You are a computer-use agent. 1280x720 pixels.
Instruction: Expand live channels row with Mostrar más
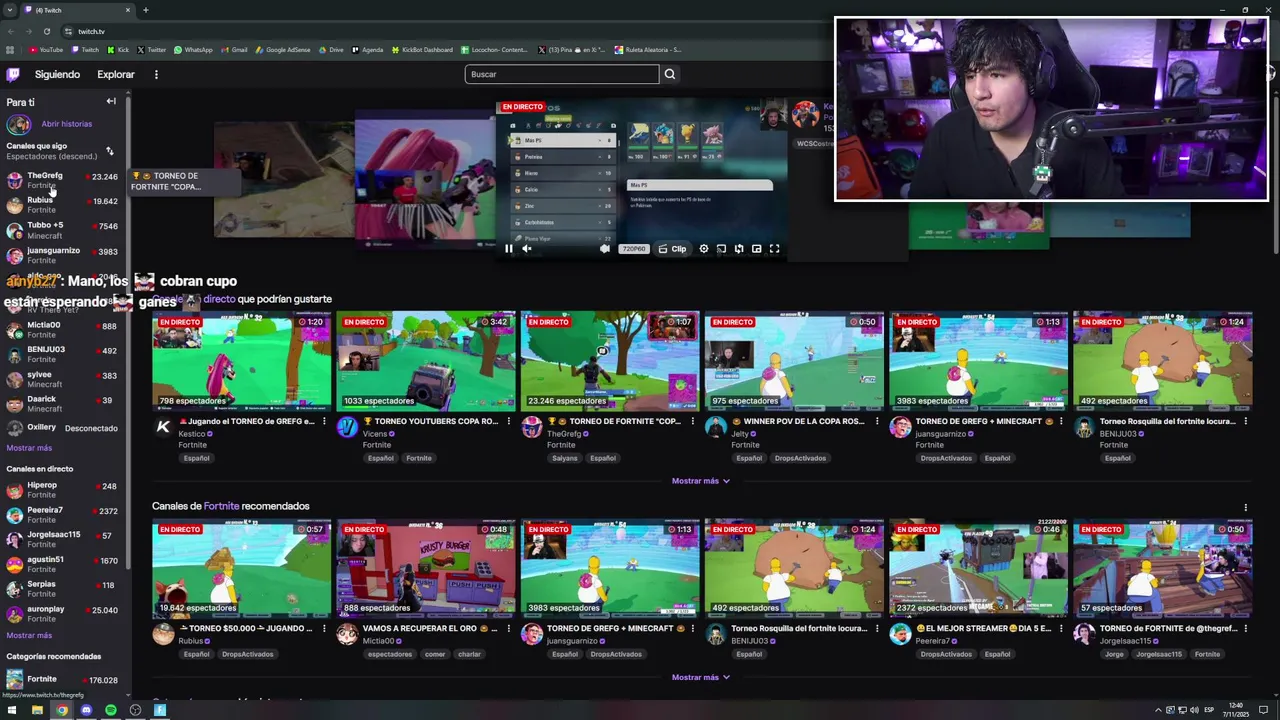[700, 481]
